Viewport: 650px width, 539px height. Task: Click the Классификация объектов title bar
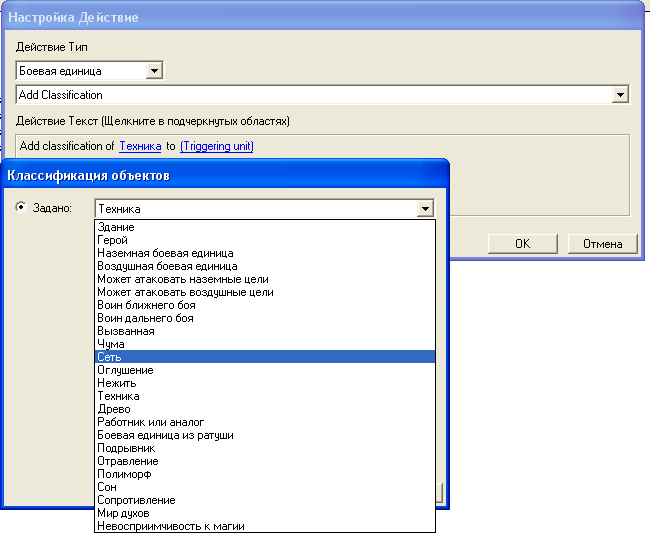coord(225,175)
